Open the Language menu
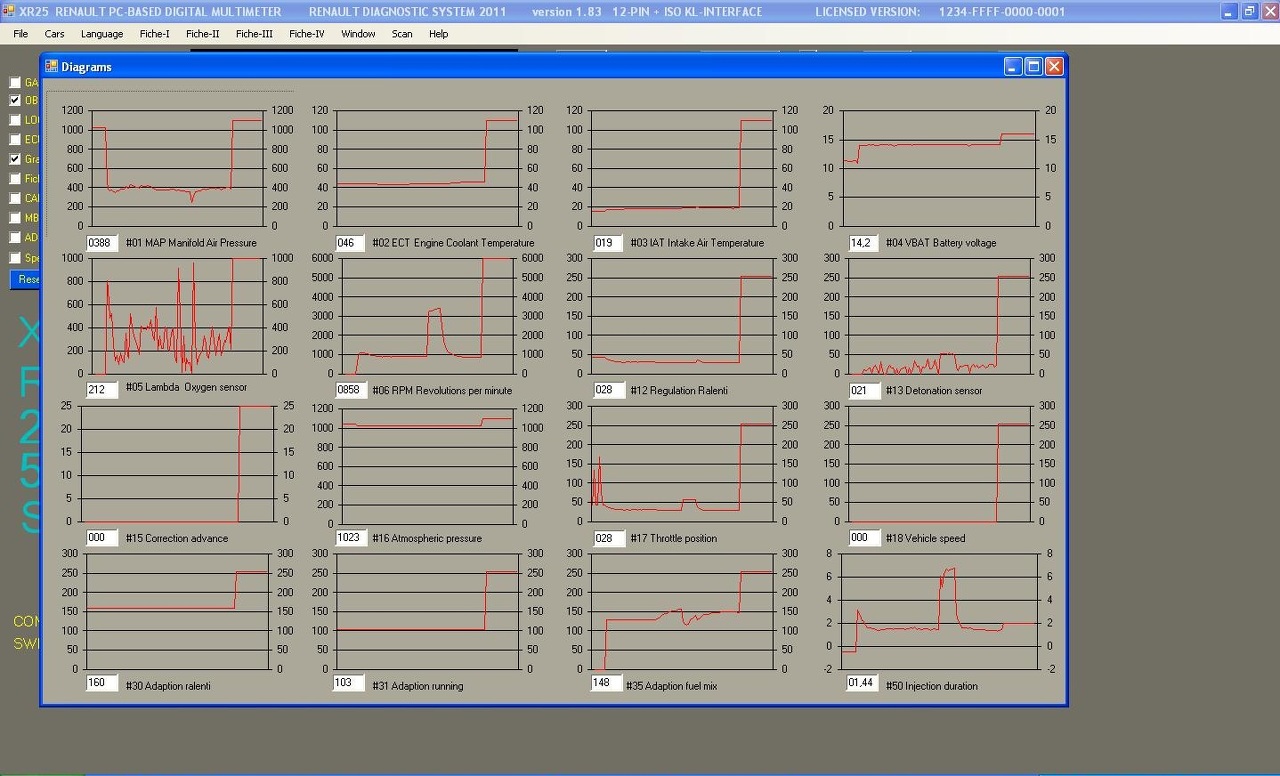This screenshot has height=776, width=1280. click(x=102, y=34)
